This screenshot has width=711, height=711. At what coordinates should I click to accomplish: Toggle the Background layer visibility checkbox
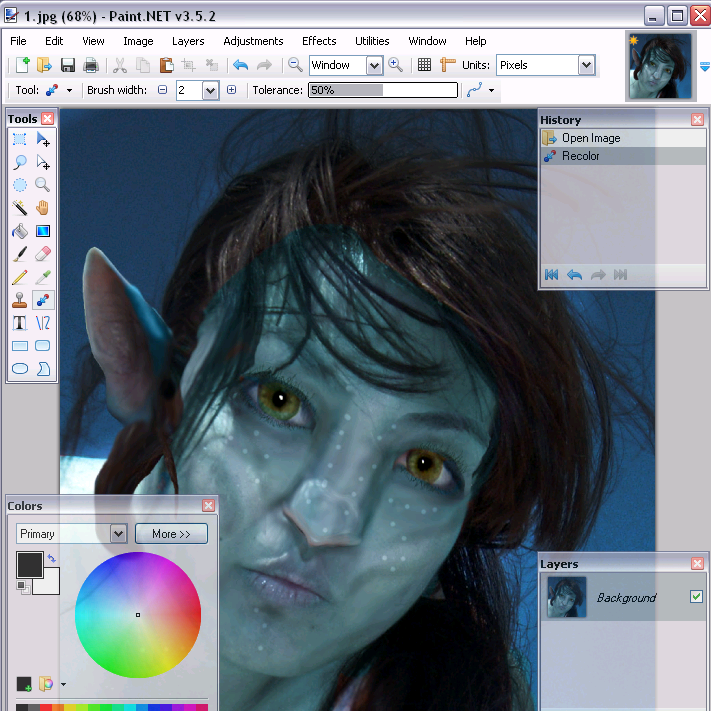click(x=696, y=596)
